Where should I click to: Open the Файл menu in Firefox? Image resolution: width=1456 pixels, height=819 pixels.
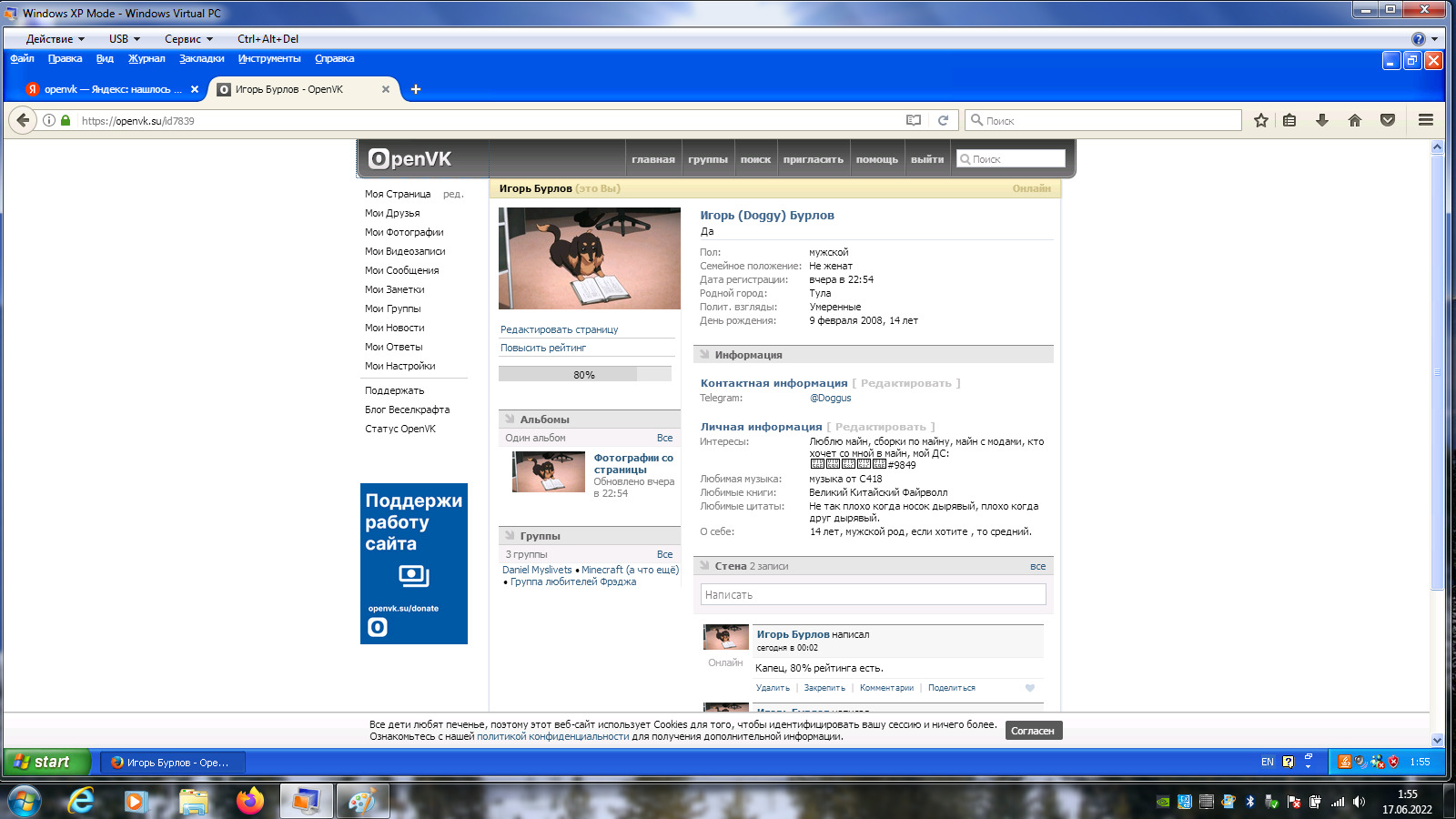(22, 58)
